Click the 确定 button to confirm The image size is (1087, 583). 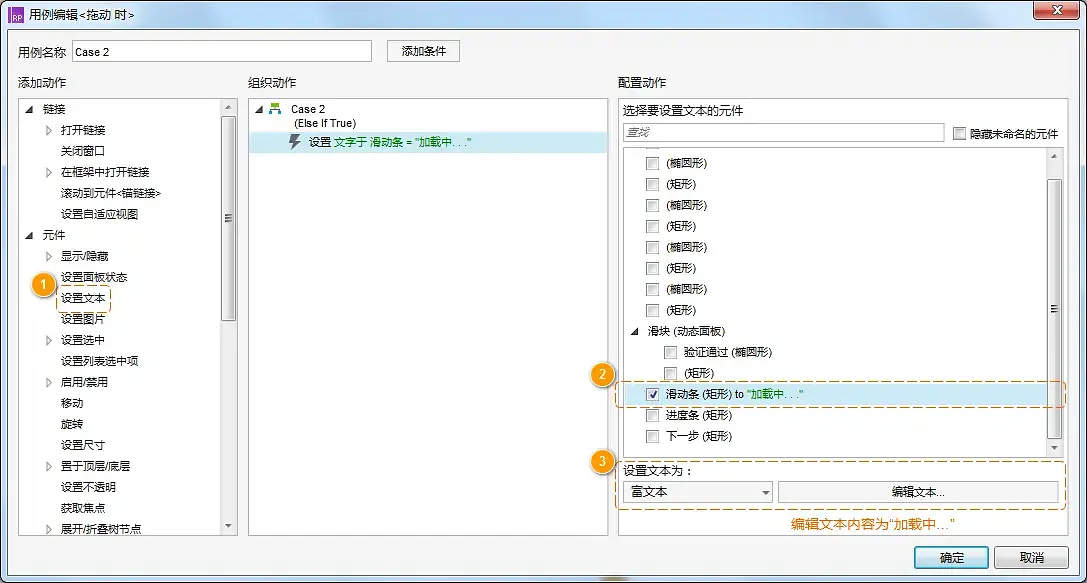click(x=951, y=558)
